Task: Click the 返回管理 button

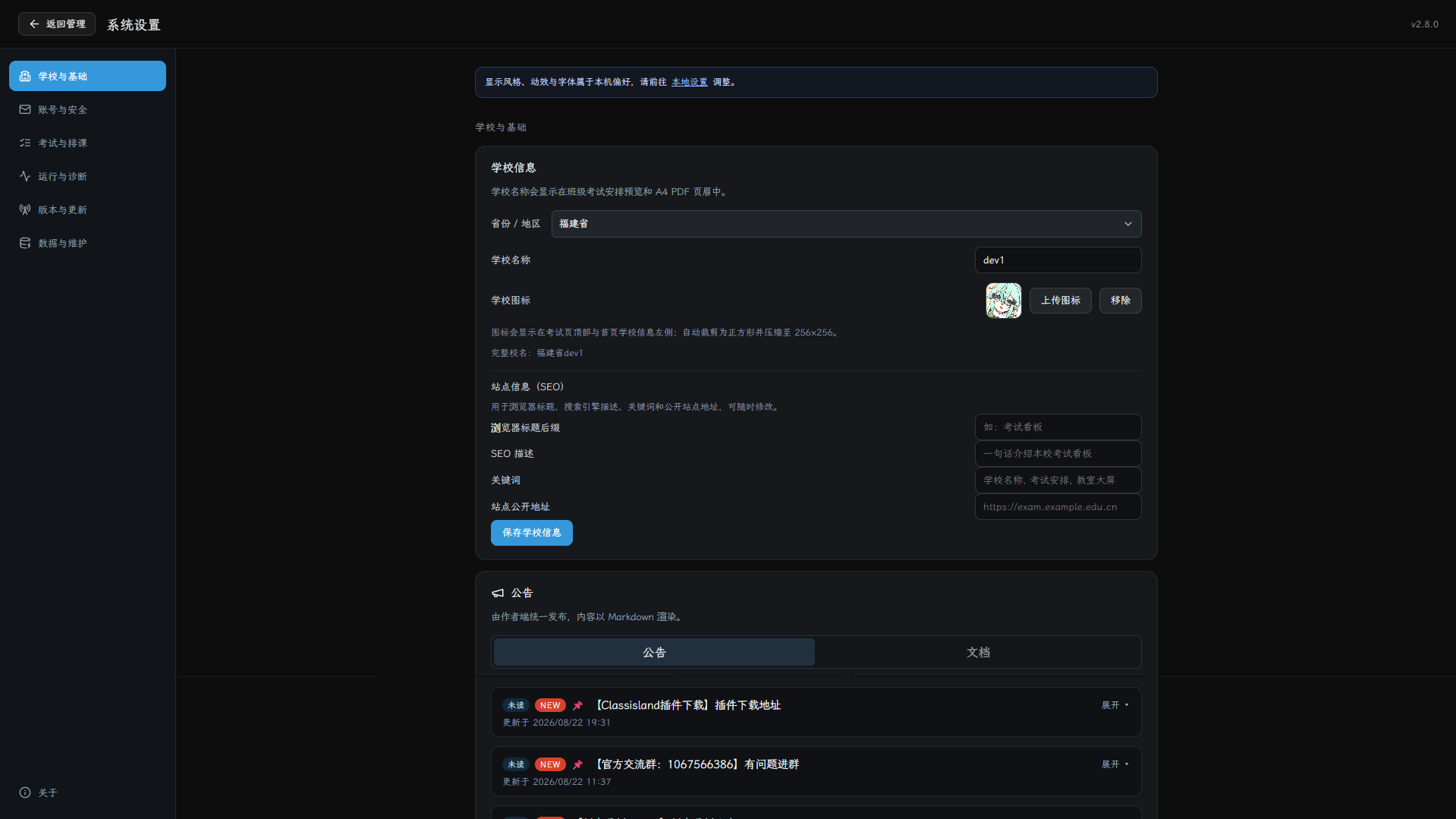Action: [57, 24]
